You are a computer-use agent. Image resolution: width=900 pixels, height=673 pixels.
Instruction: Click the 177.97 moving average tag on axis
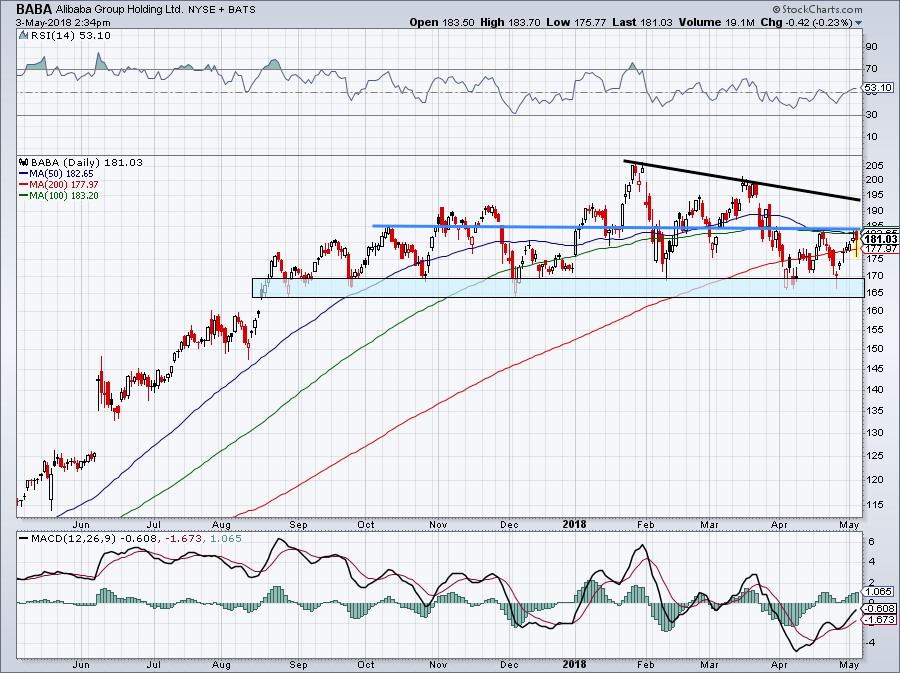(880, 248)
